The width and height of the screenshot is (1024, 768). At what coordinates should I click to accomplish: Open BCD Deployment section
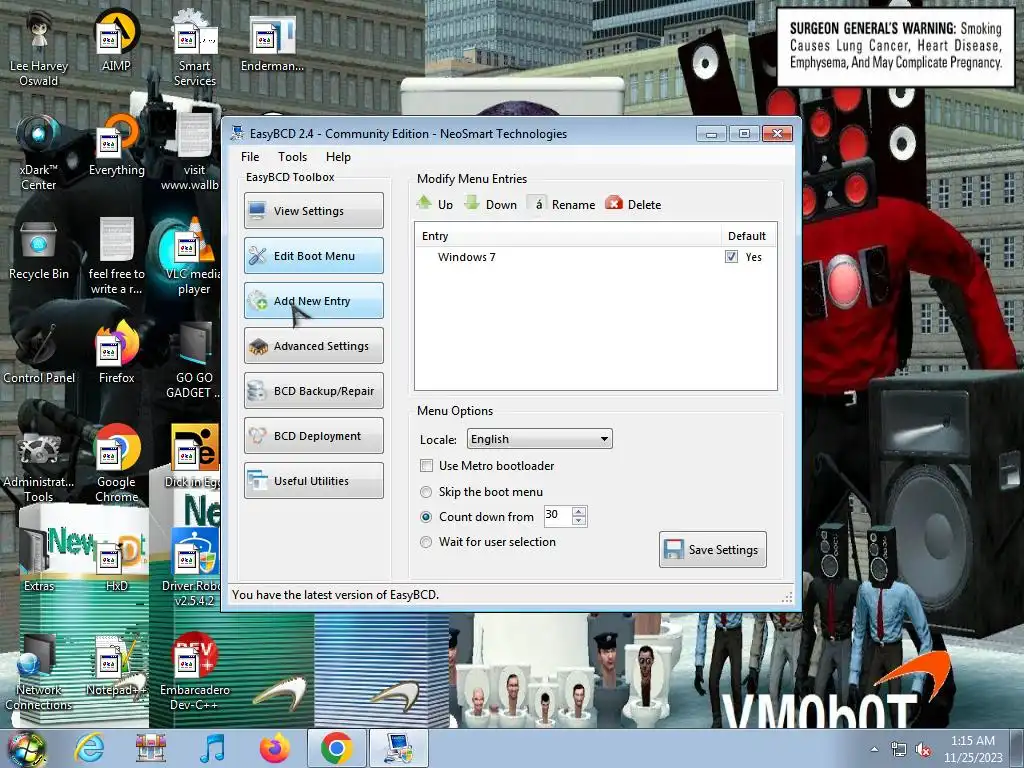[x=313, y=436]
